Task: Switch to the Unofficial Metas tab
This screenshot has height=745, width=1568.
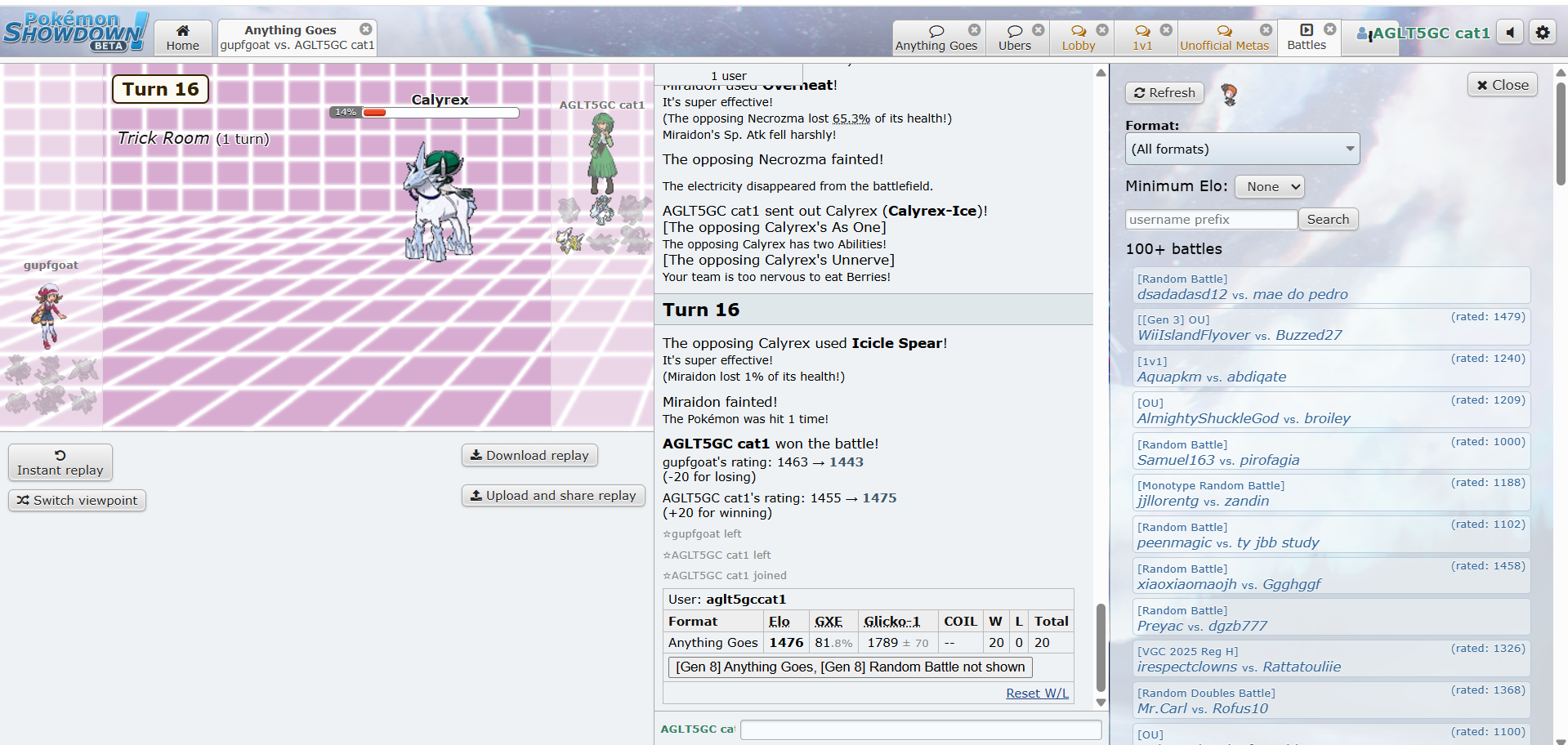Action: point(1224,38)
